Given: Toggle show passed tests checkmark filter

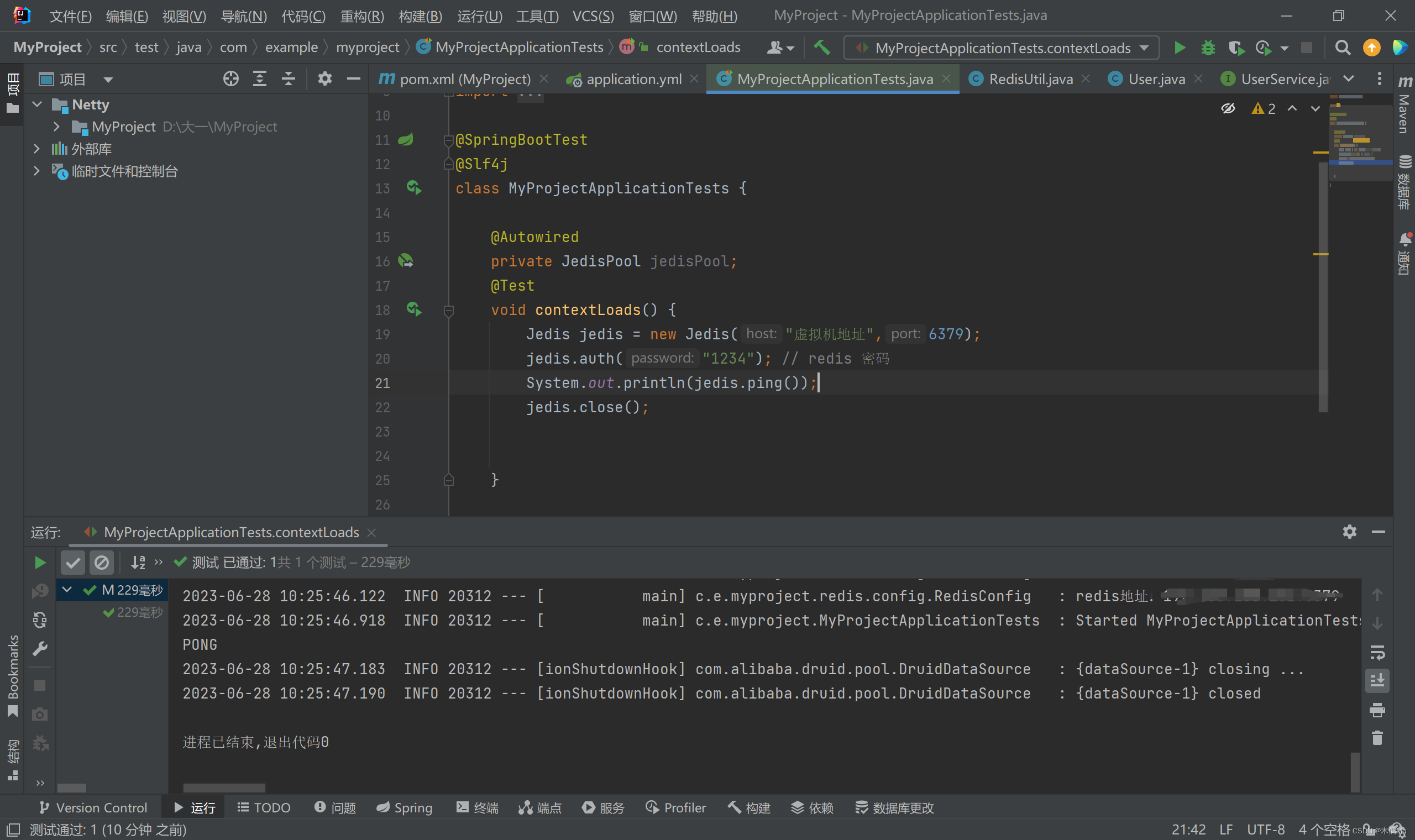Looking at the screenshot, I should tap(73, 562).
